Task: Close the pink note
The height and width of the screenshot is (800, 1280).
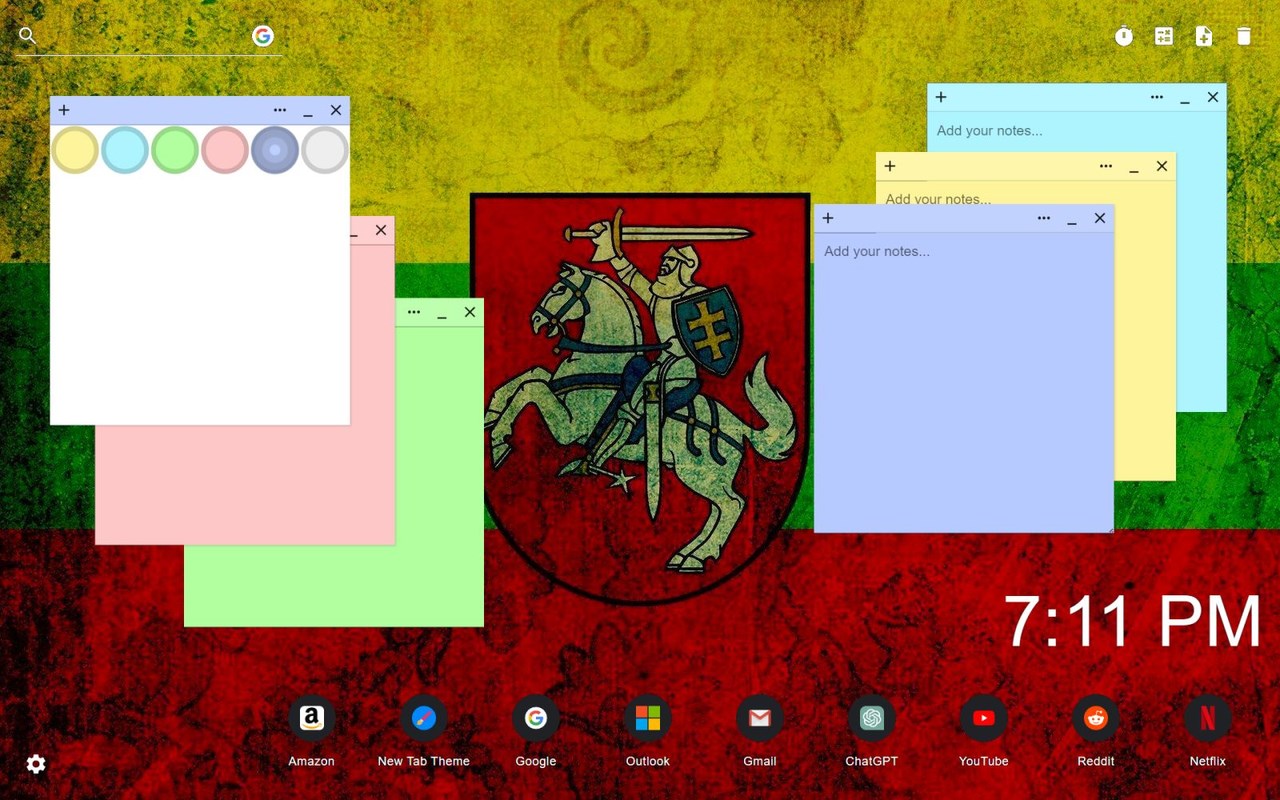Action: (381, 230)
